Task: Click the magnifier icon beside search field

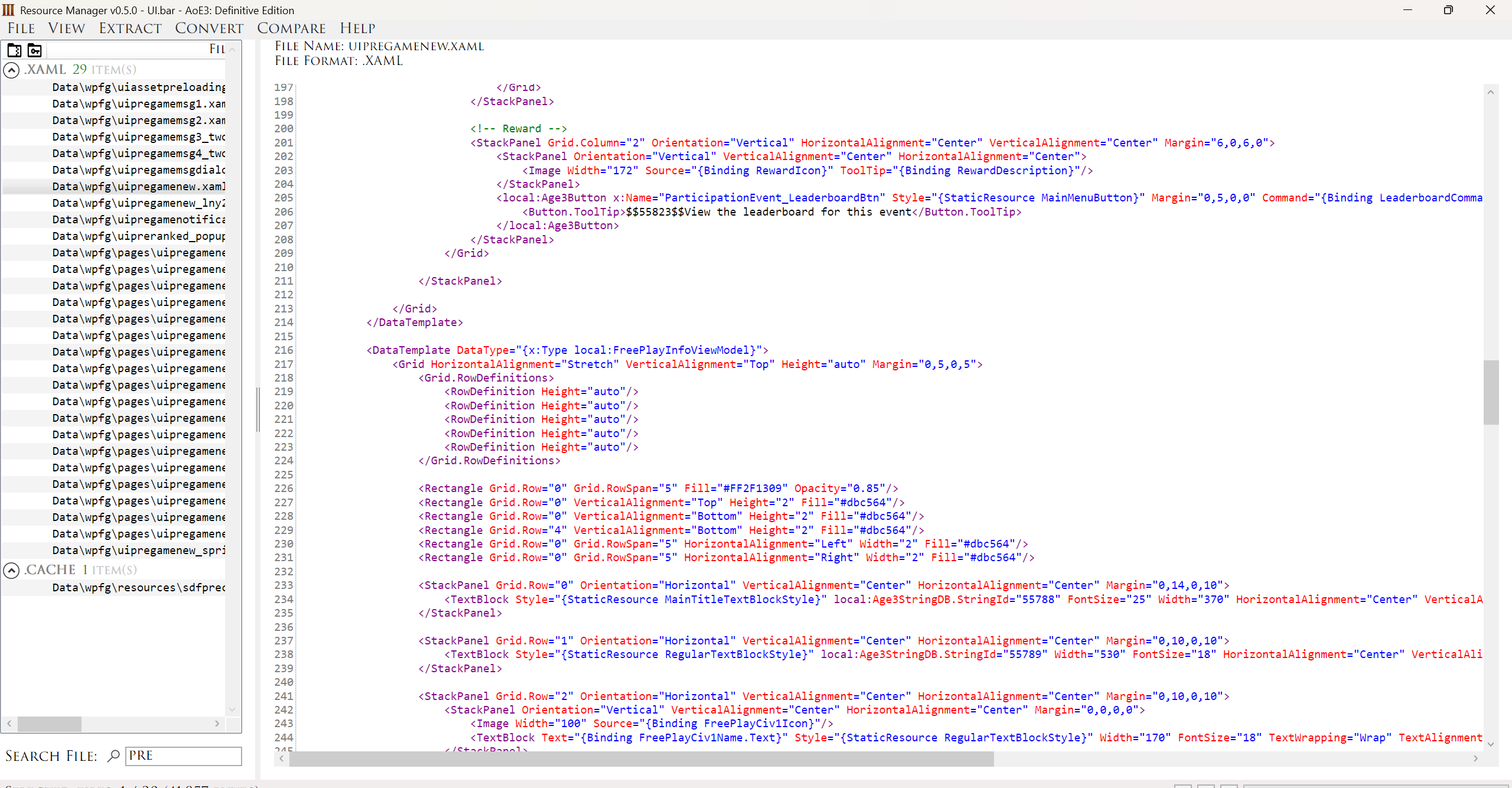Action: point(113,756)
